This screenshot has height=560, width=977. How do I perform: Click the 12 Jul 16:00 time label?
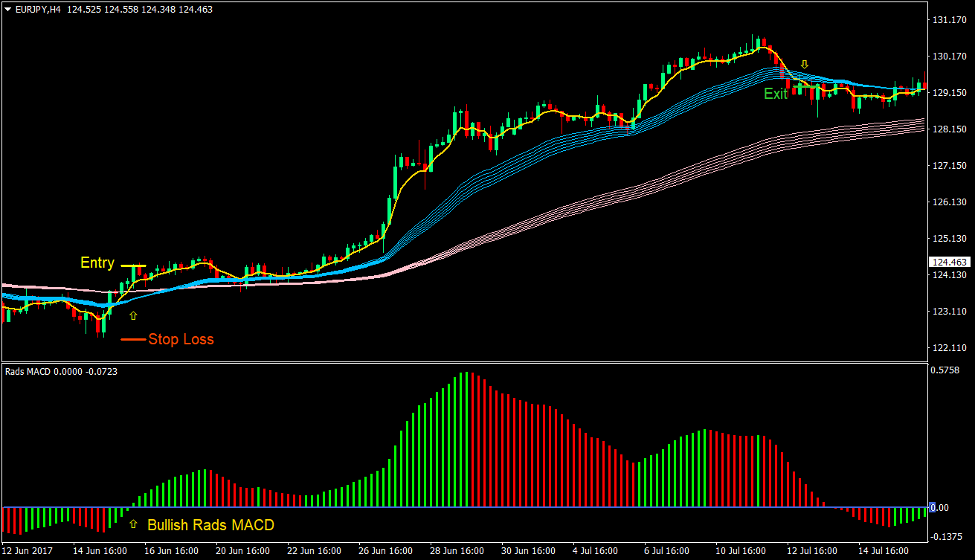coord(812,551)
